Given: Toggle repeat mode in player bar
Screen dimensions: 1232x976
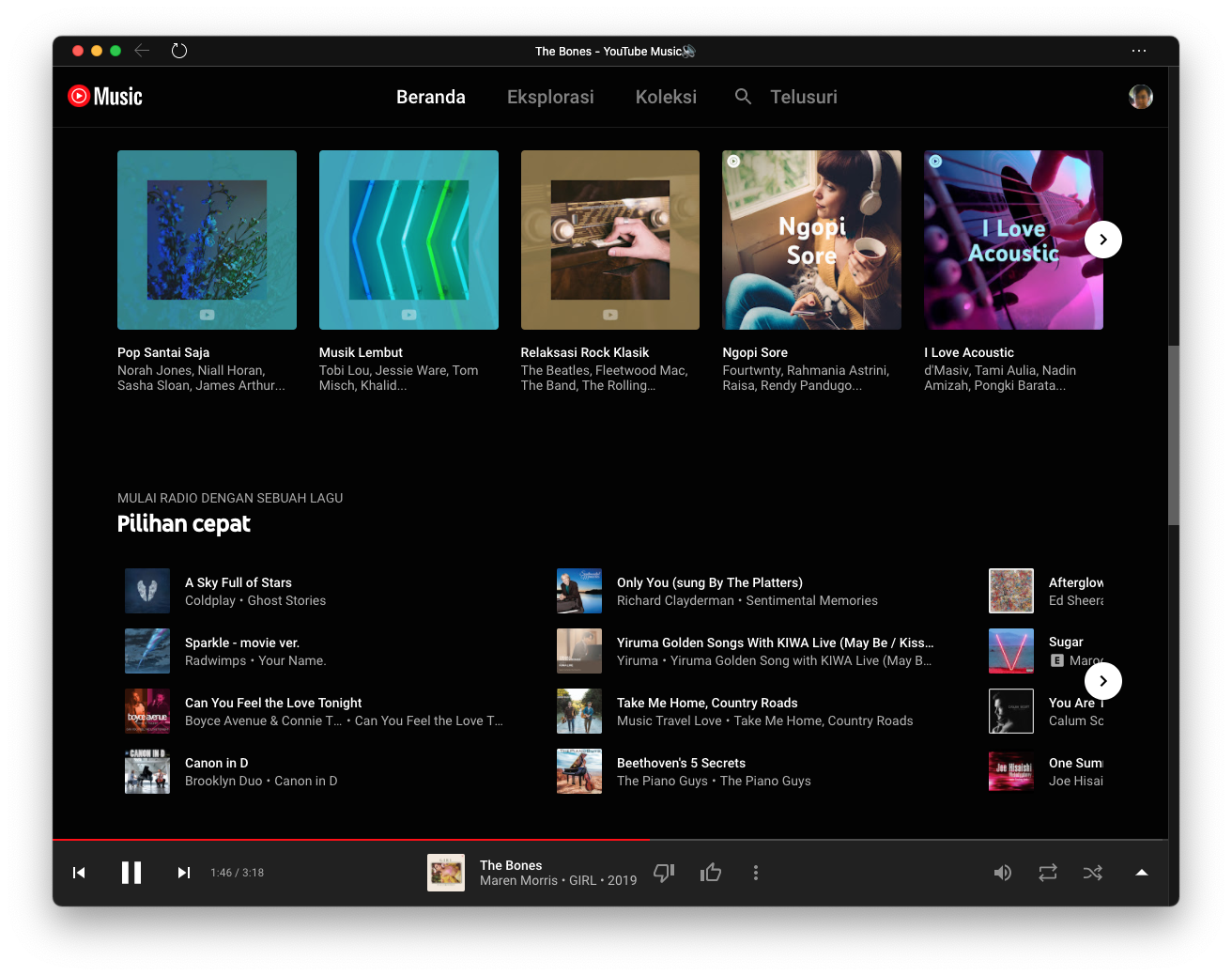Looking at the screenshot, I should [1048, 873].
